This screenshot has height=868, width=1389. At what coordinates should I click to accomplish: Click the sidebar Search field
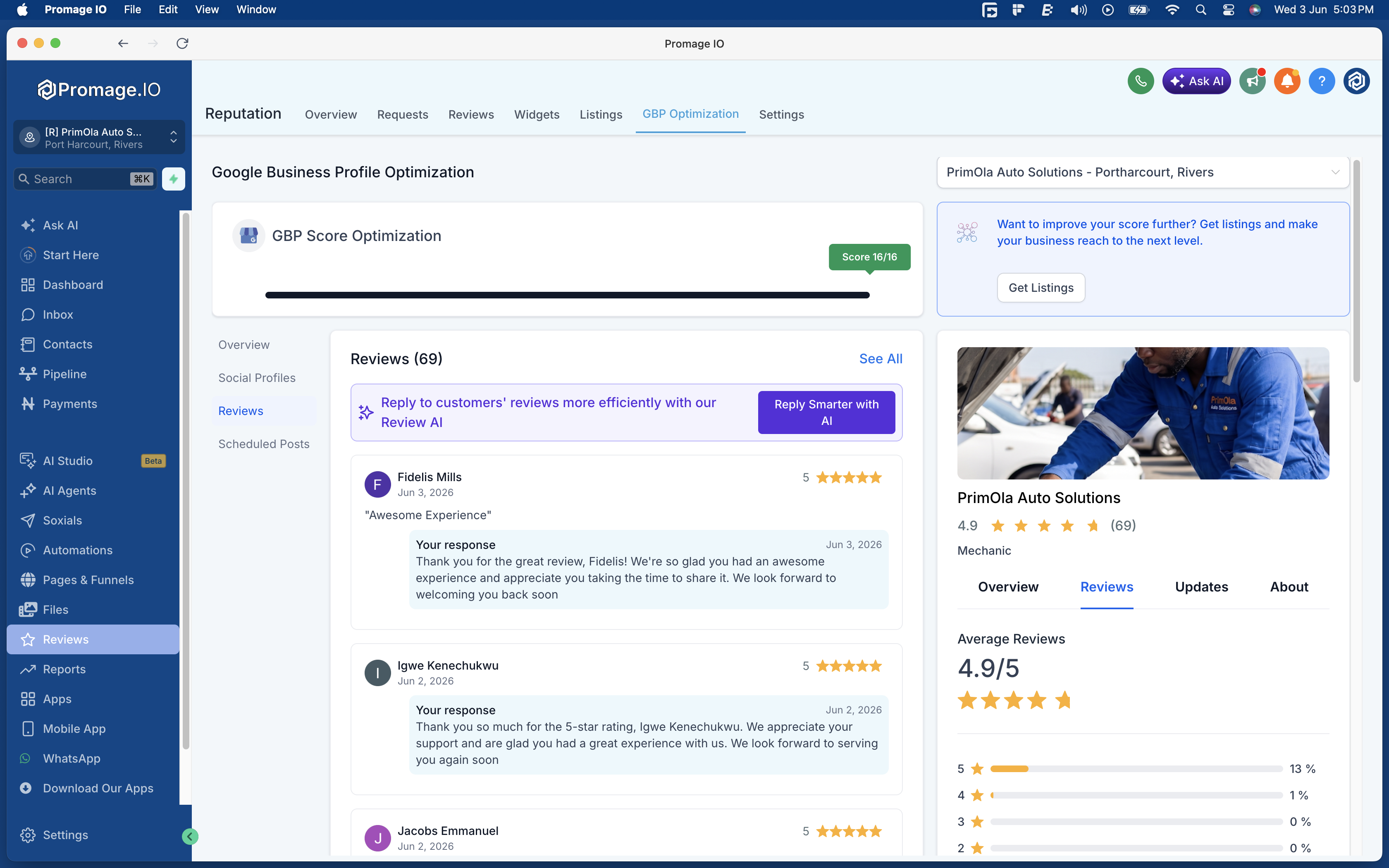tap(85, 179)
